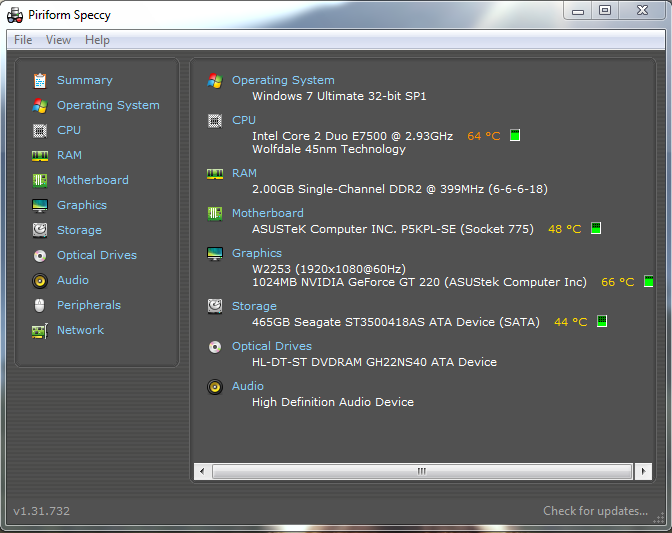Click Motherboard heading link in summary
Image resolution: width=672 pixels, height=533 pixels.
click(x=268, y=213)
